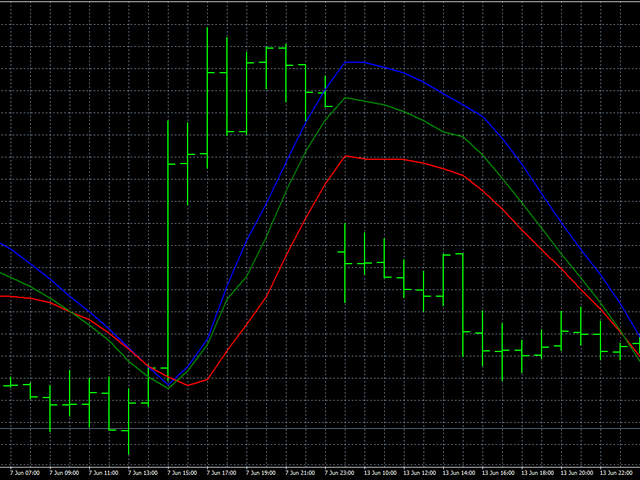Viewport: 640px width, 480px height.
Task: Click the 7 Jun 13:00 time label
Action: click(142, 472)
